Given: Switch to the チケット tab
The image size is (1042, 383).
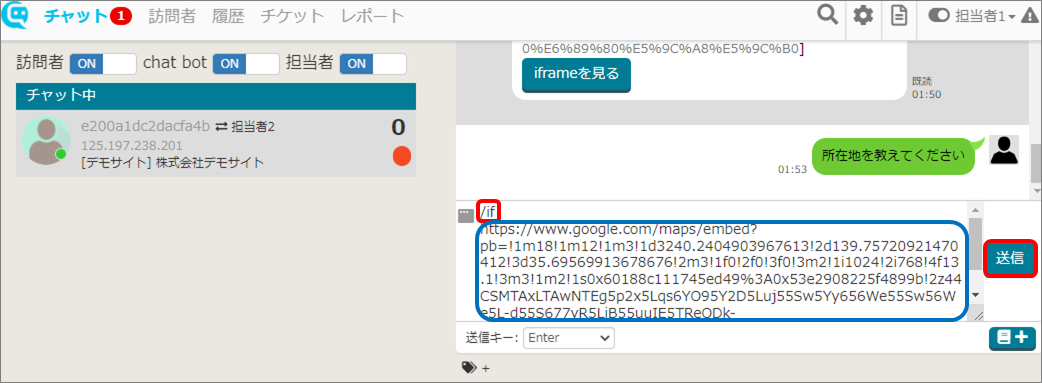Looking at the screenshot, I should click(292, 16).
